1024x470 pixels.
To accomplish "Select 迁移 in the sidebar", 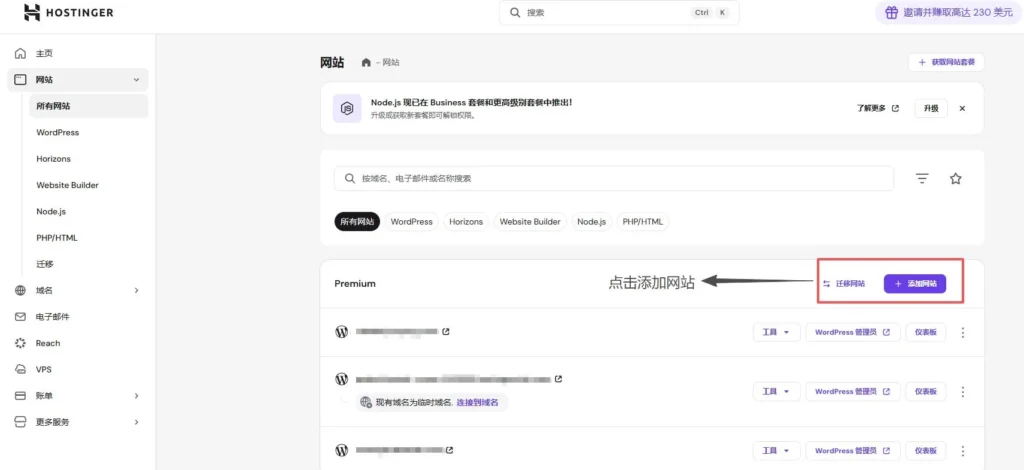I will click(x=44, y=264).
